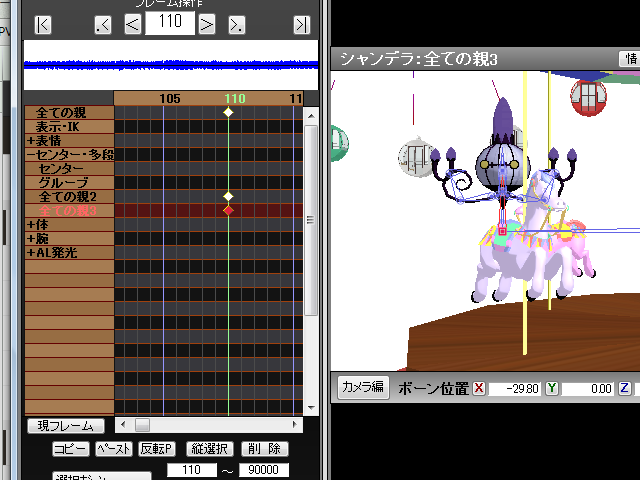Click the vertical timeline scrollbar thumb

[311, 220]
